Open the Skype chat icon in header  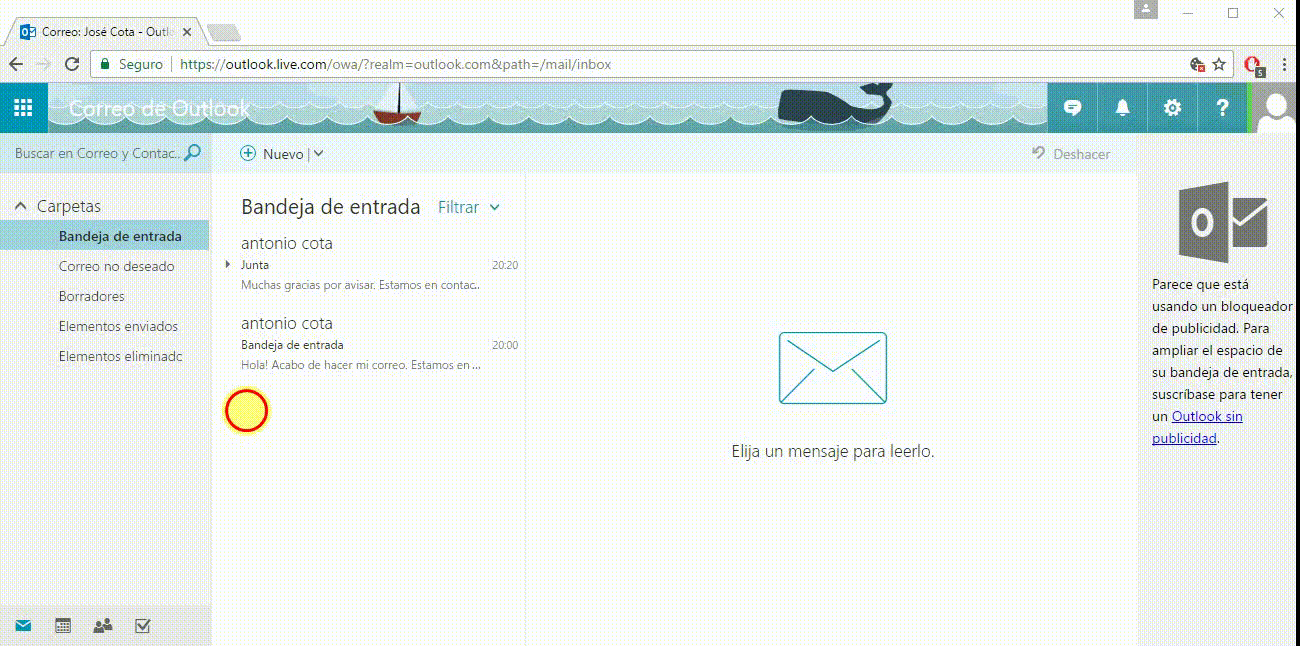pos(1073,108)
